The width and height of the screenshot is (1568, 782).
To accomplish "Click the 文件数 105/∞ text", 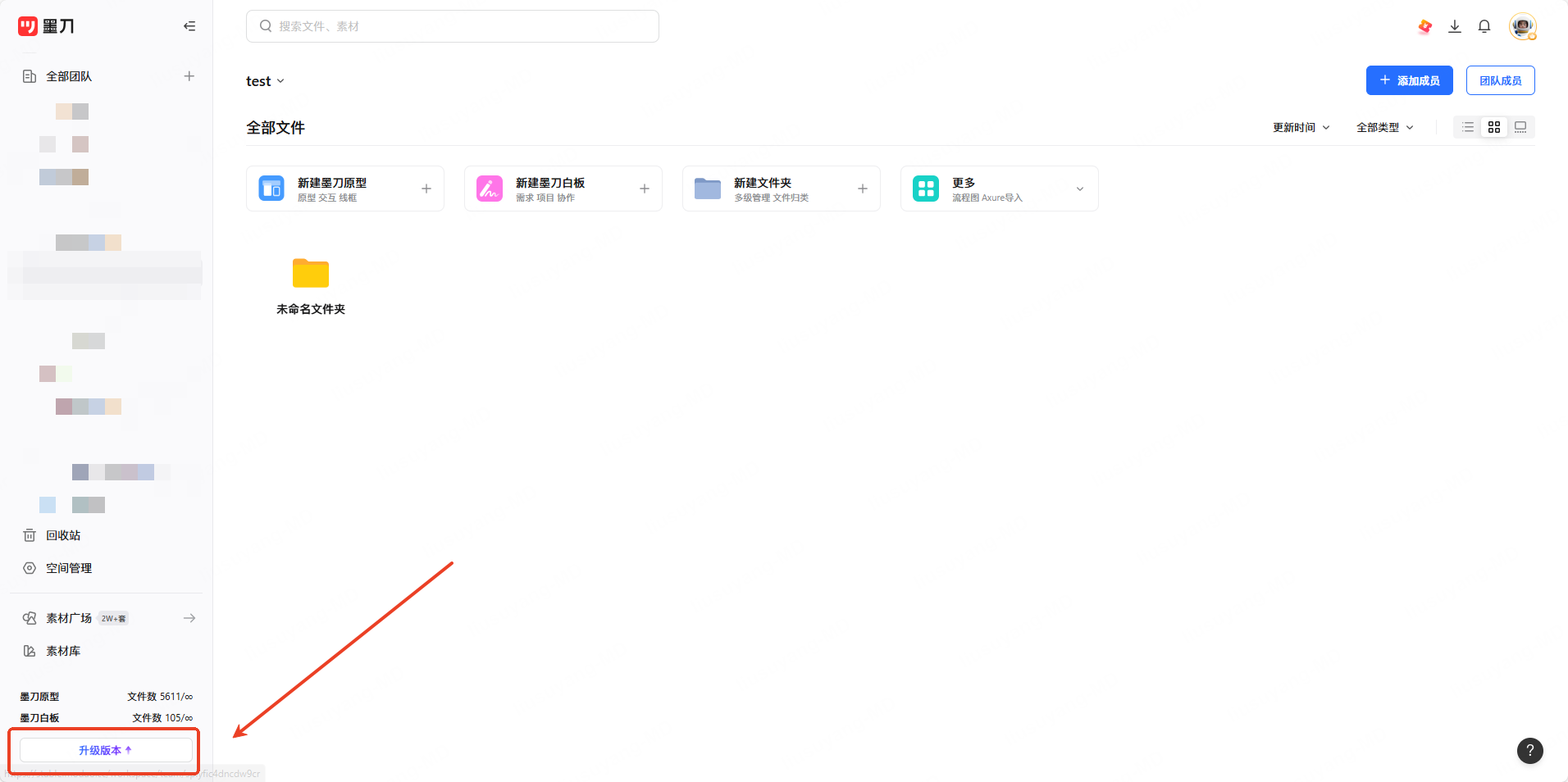I will pos(162,718).
